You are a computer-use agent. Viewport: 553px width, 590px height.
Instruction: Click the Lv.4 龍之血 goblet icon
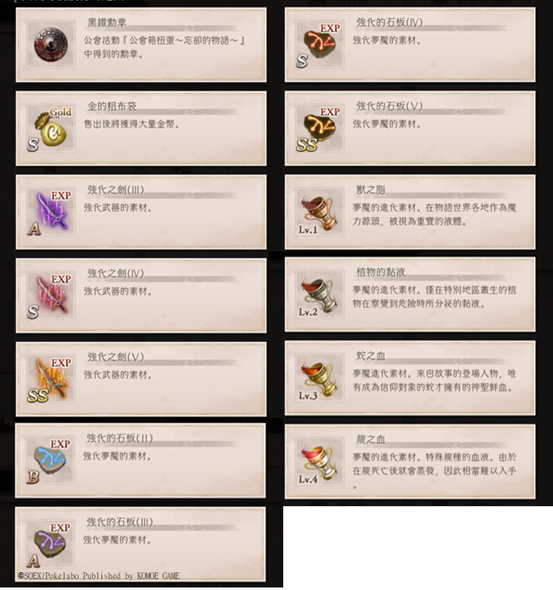(x=320, y=462)
